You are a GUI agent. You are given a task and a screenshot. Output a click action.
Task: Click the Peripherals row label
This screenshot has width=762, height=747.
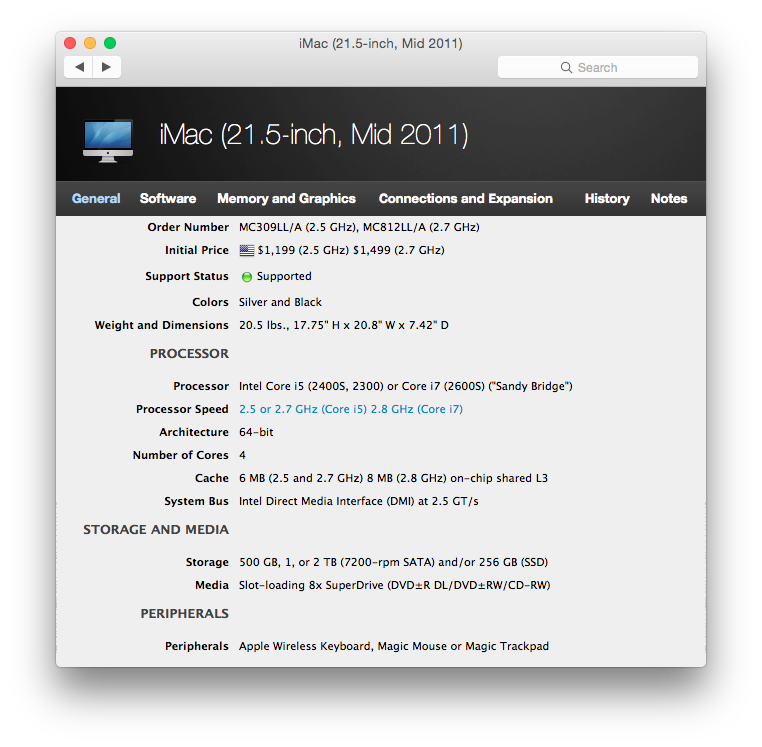point(197,646)
